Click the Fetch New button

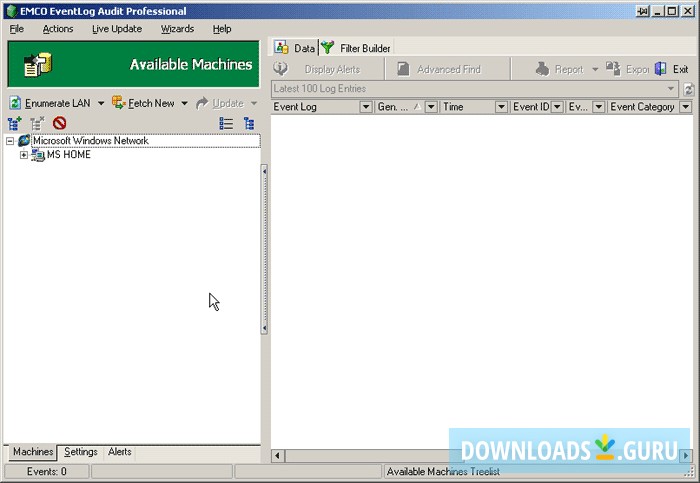tap(143, 103)
